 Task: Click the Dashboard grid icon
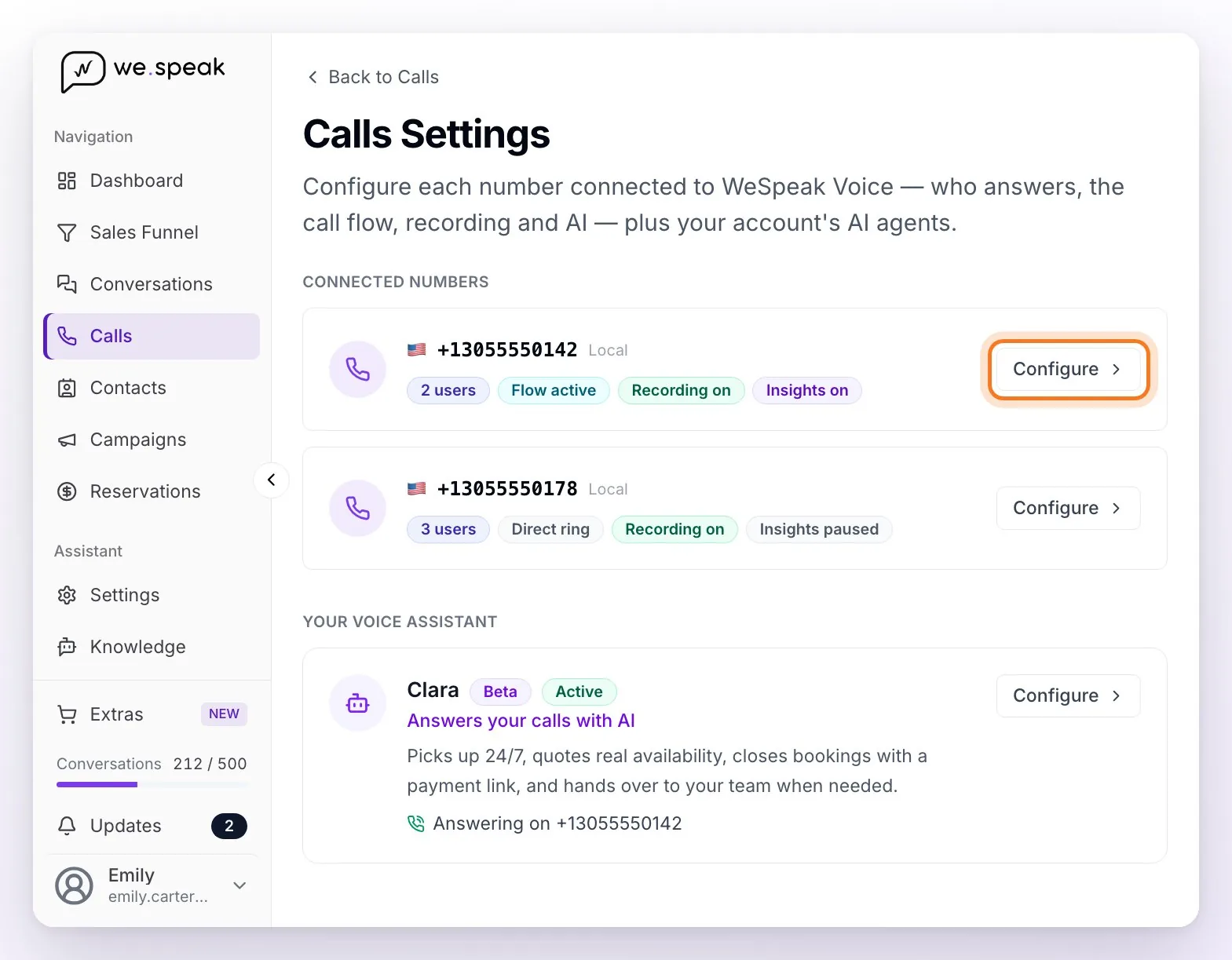point(67,181)
